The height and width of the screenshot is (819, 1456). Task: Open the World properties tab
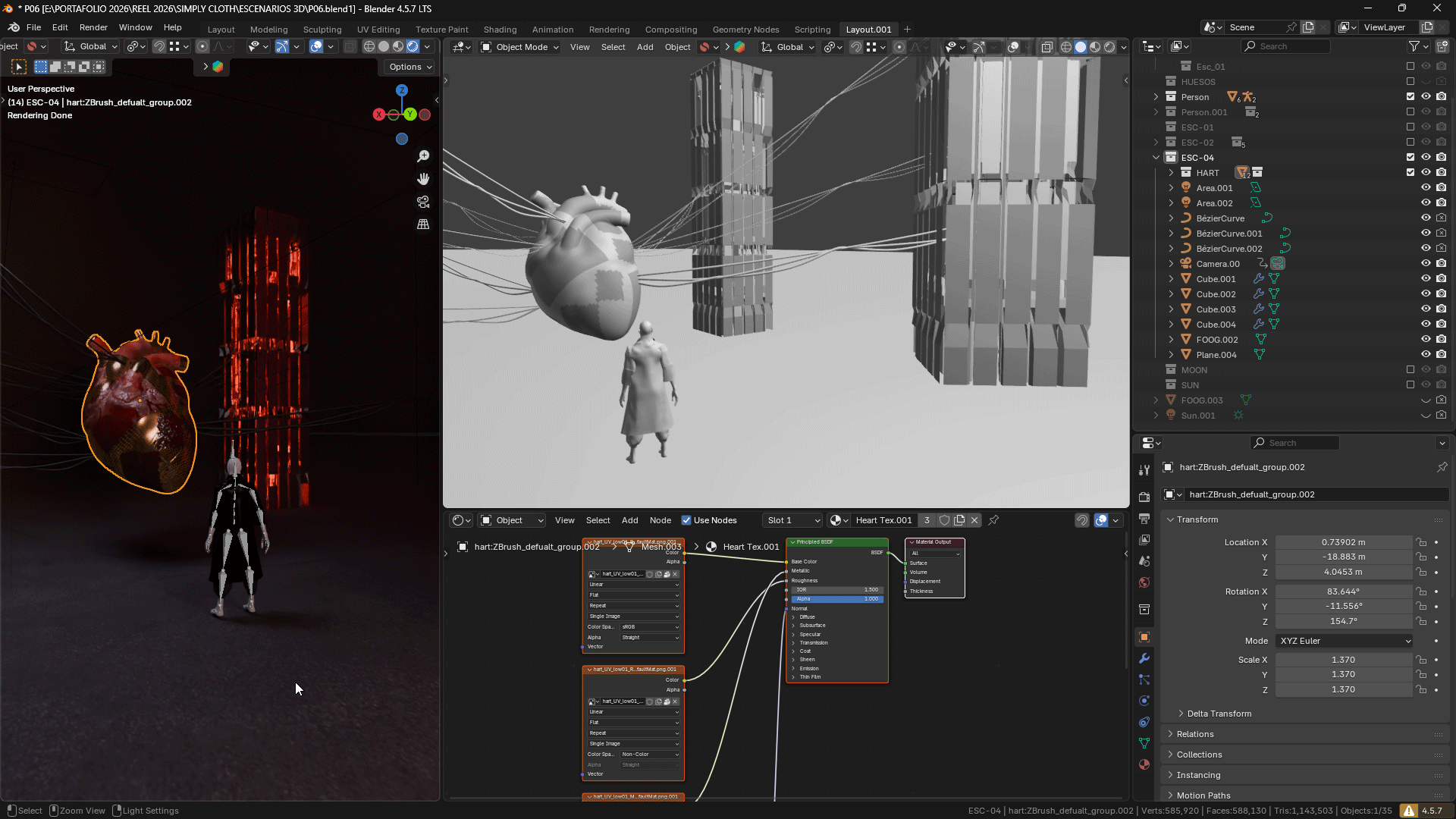(1144, 582)
